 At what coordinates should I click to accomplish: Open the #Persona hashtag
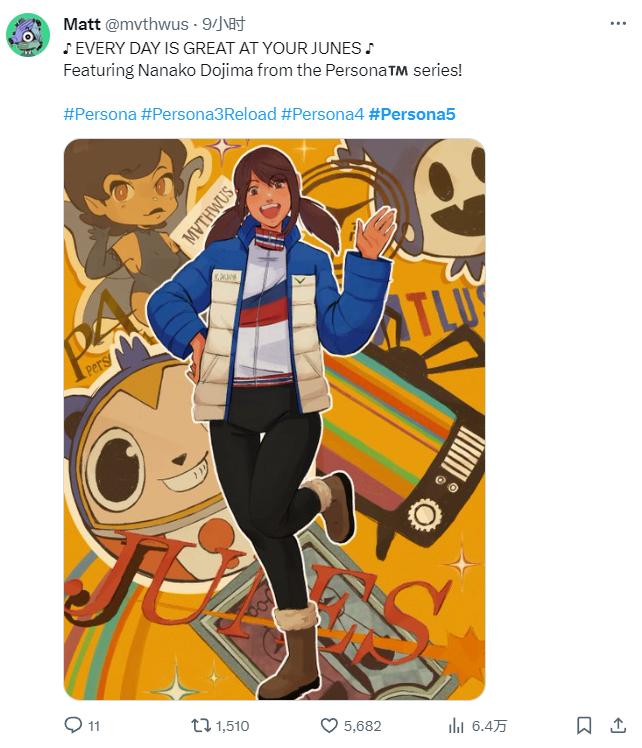[x=100, y=114]
